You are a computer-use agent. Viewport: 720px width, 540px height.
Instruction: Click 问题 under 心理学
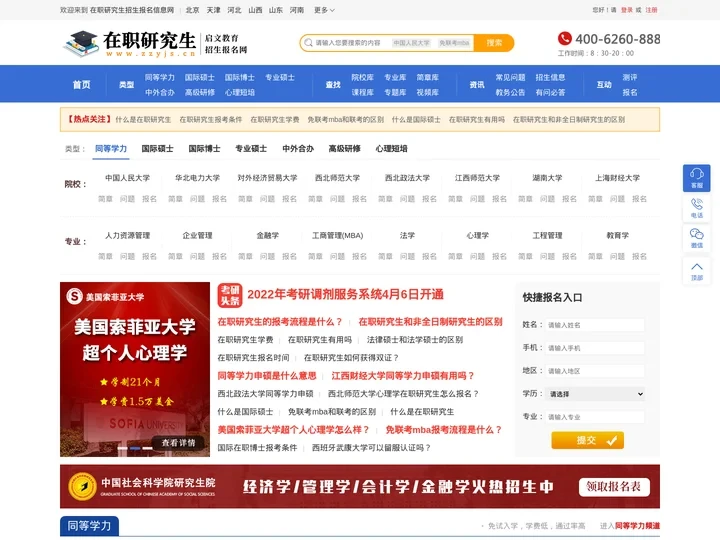[477, 256]
